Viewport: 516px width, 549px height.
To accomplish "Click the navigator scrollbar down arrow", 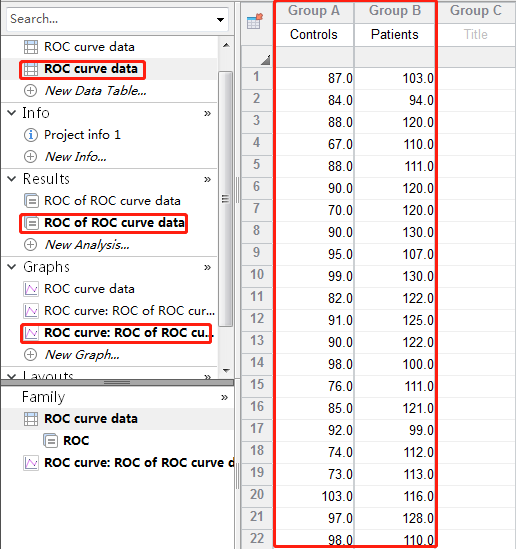I will pos(226,370).
